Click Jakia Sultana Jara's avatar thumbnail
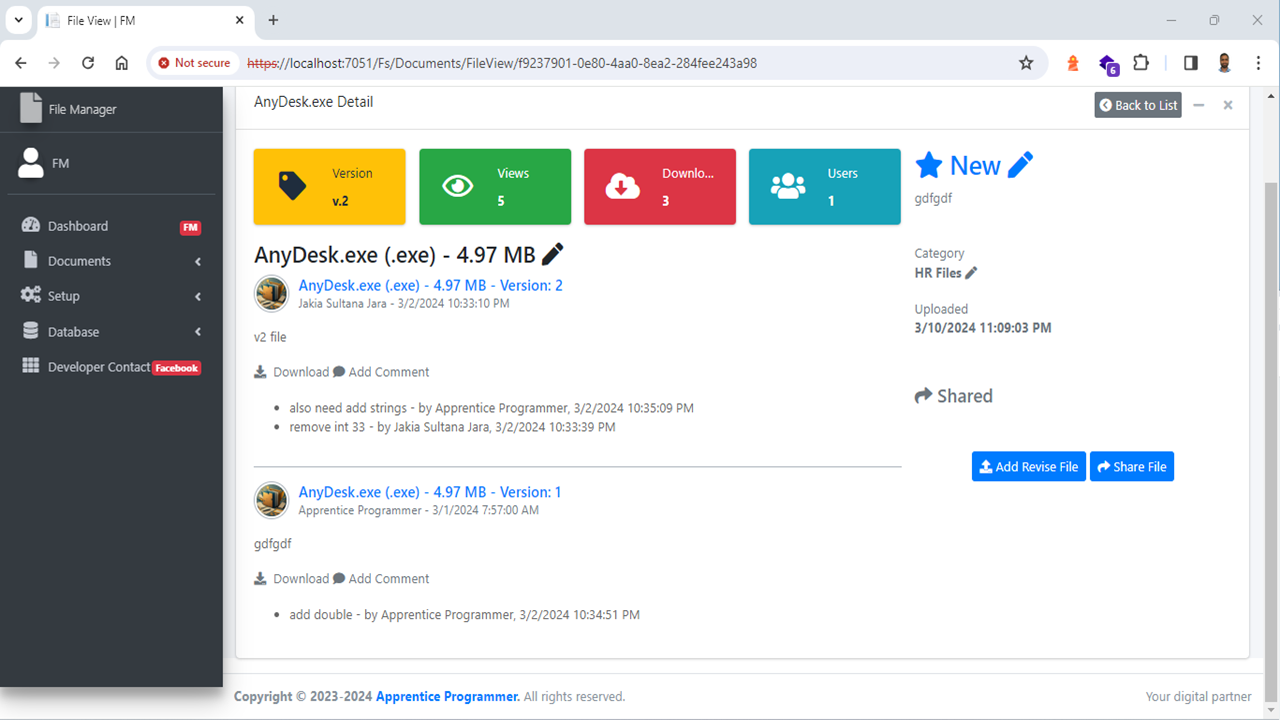The width and height of the screenshot is (1280, 720). (x=272, y=293)
